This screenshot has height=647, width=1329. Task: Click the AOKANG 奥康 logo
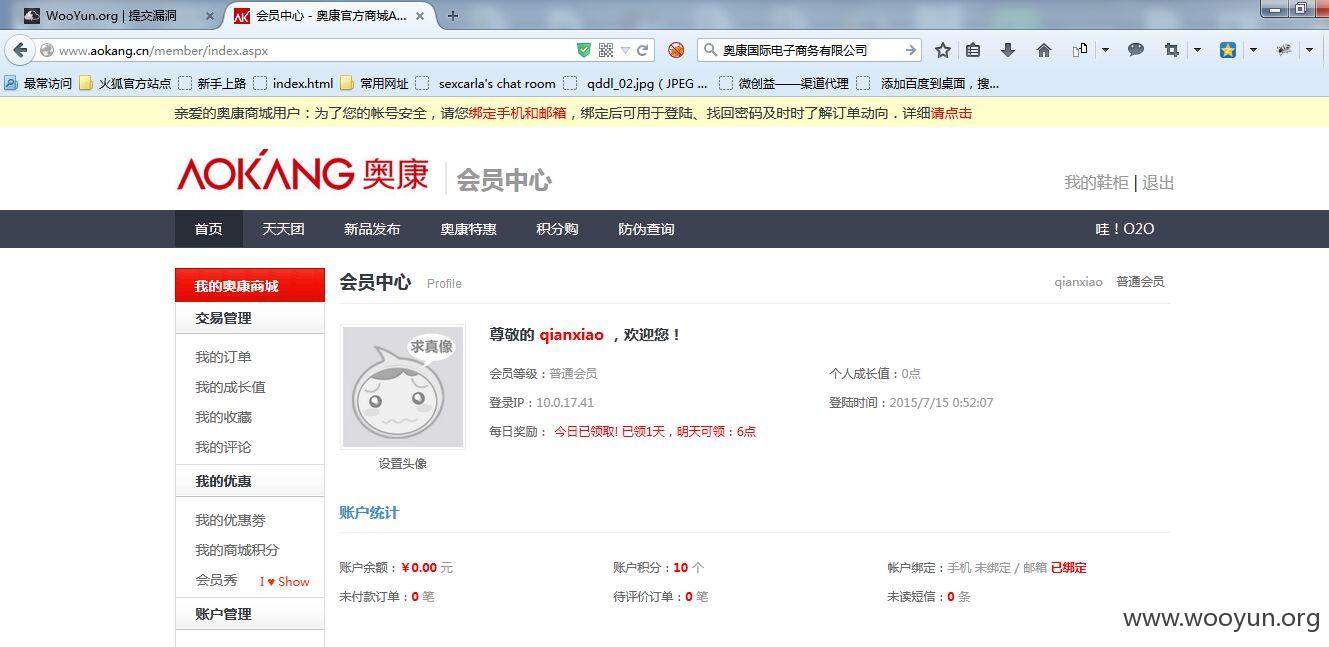[x=303, y=172]
